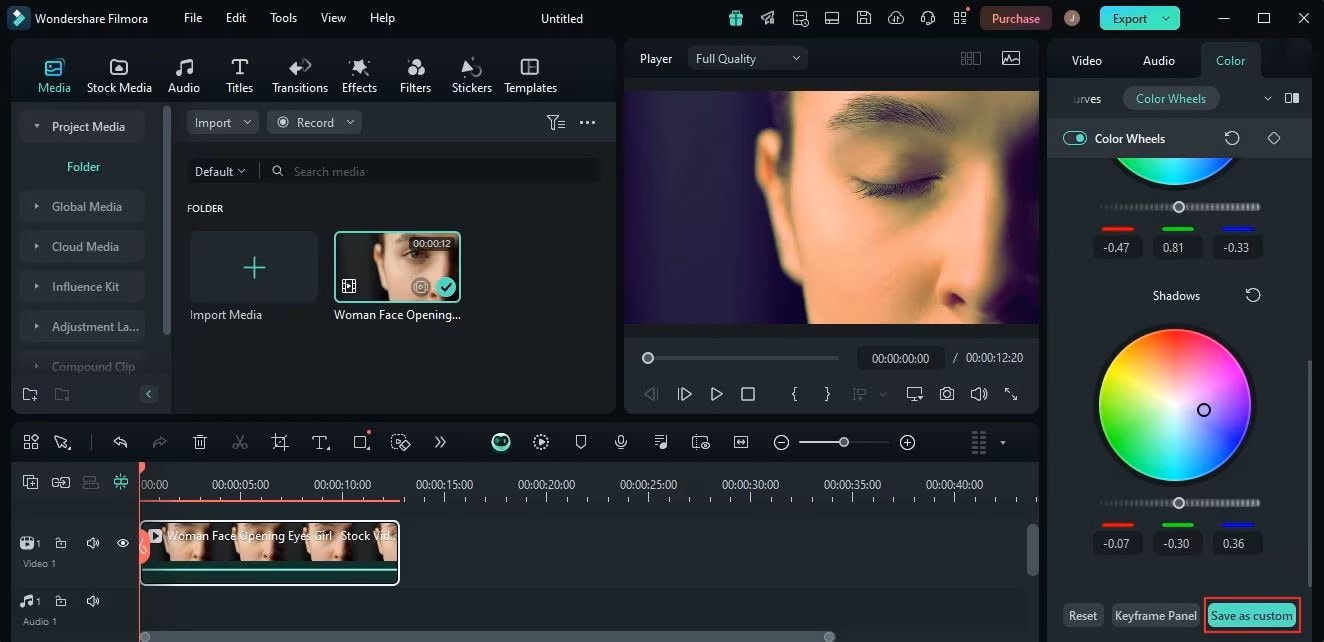Click the voiceover microphone icon

coord(620,441)
